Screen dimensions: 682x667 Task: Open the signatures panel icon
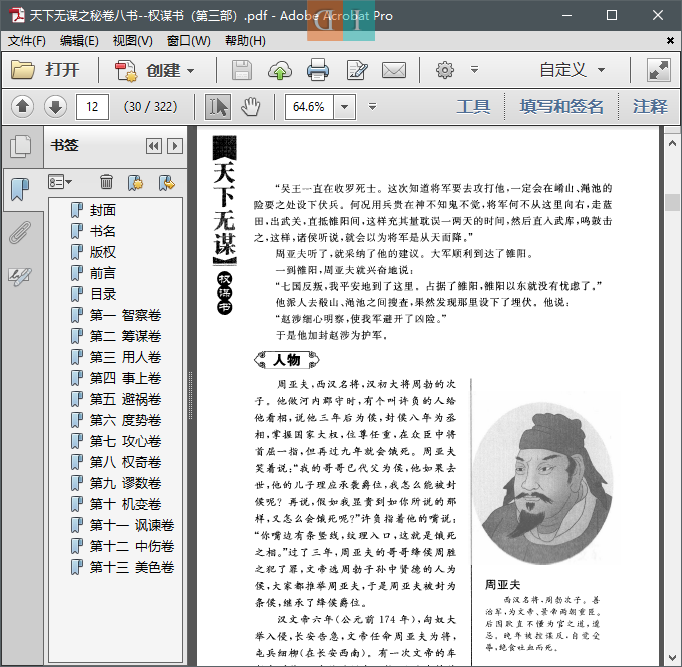(x=20, y=276)
